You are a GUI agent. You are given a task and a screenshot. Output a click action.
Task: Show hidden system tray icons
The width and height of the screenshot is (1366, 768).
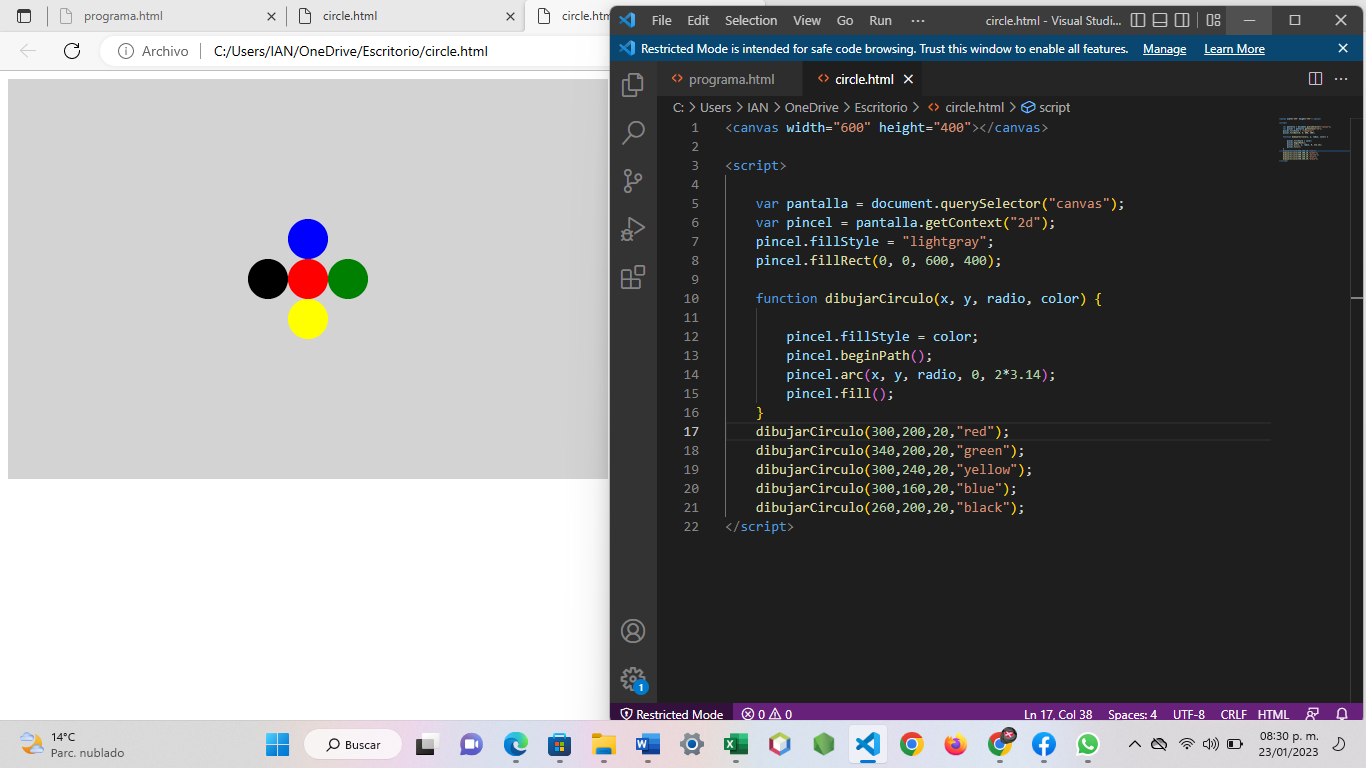1134,744
